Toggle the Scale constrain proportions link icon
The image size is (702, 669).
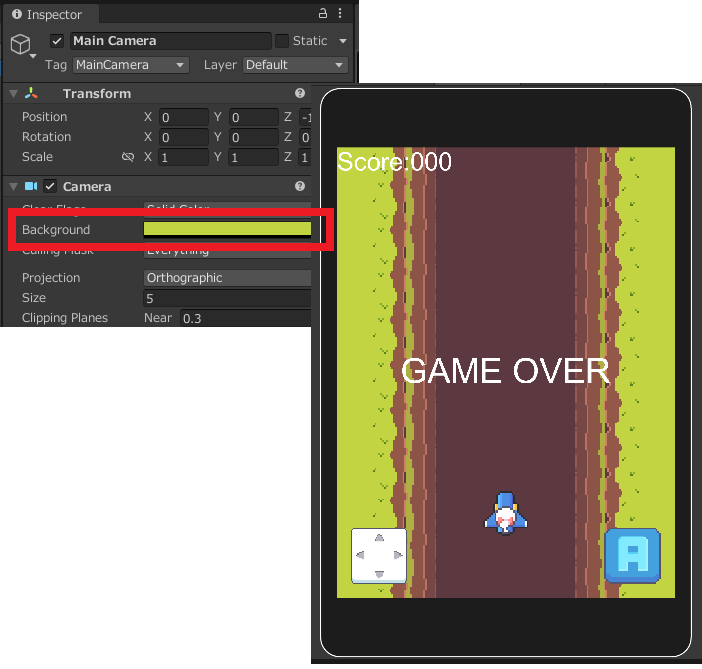point(128,157)
